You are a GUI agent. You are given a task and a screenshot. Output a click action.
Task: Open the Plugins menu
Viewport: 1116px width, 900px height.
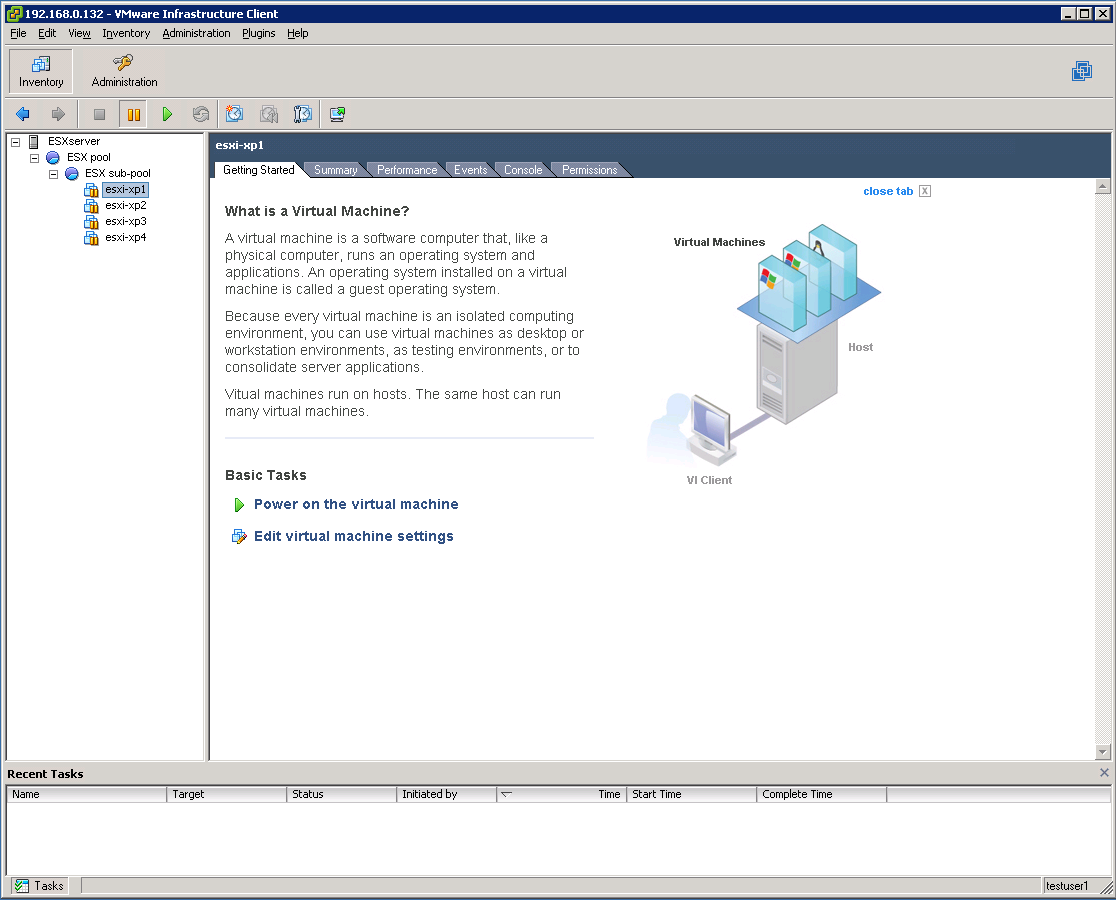258,33
